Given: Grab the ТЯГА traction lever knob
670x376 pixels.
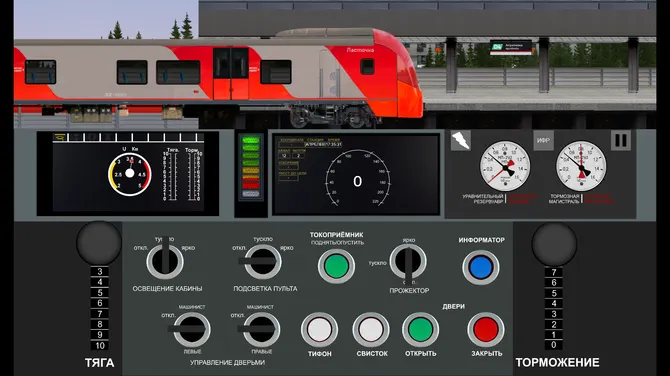Looking at the screenshot, I should [99, 243].
